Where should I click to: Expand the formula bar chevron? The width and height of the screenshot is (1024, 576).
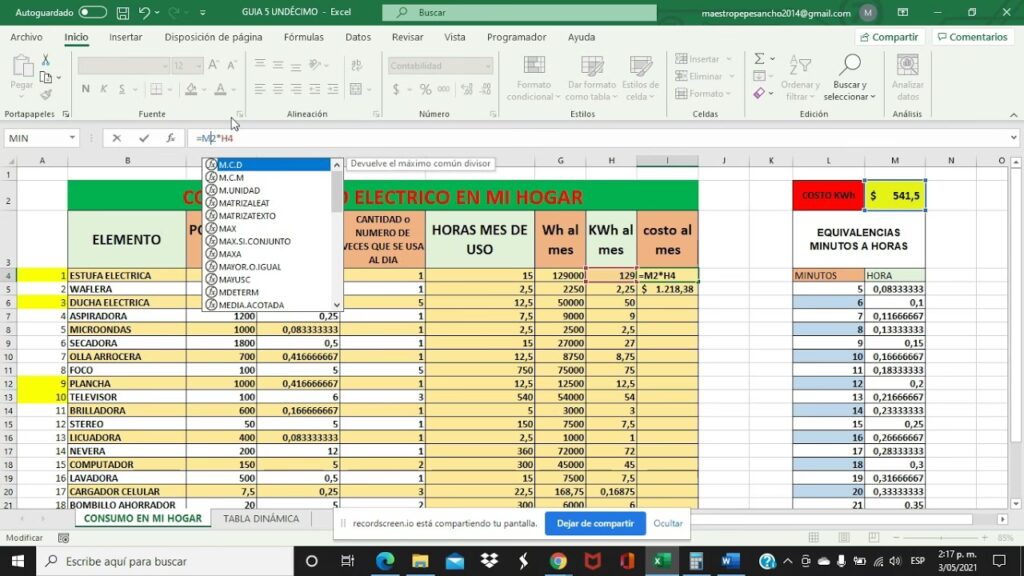tap(1013, 138)
